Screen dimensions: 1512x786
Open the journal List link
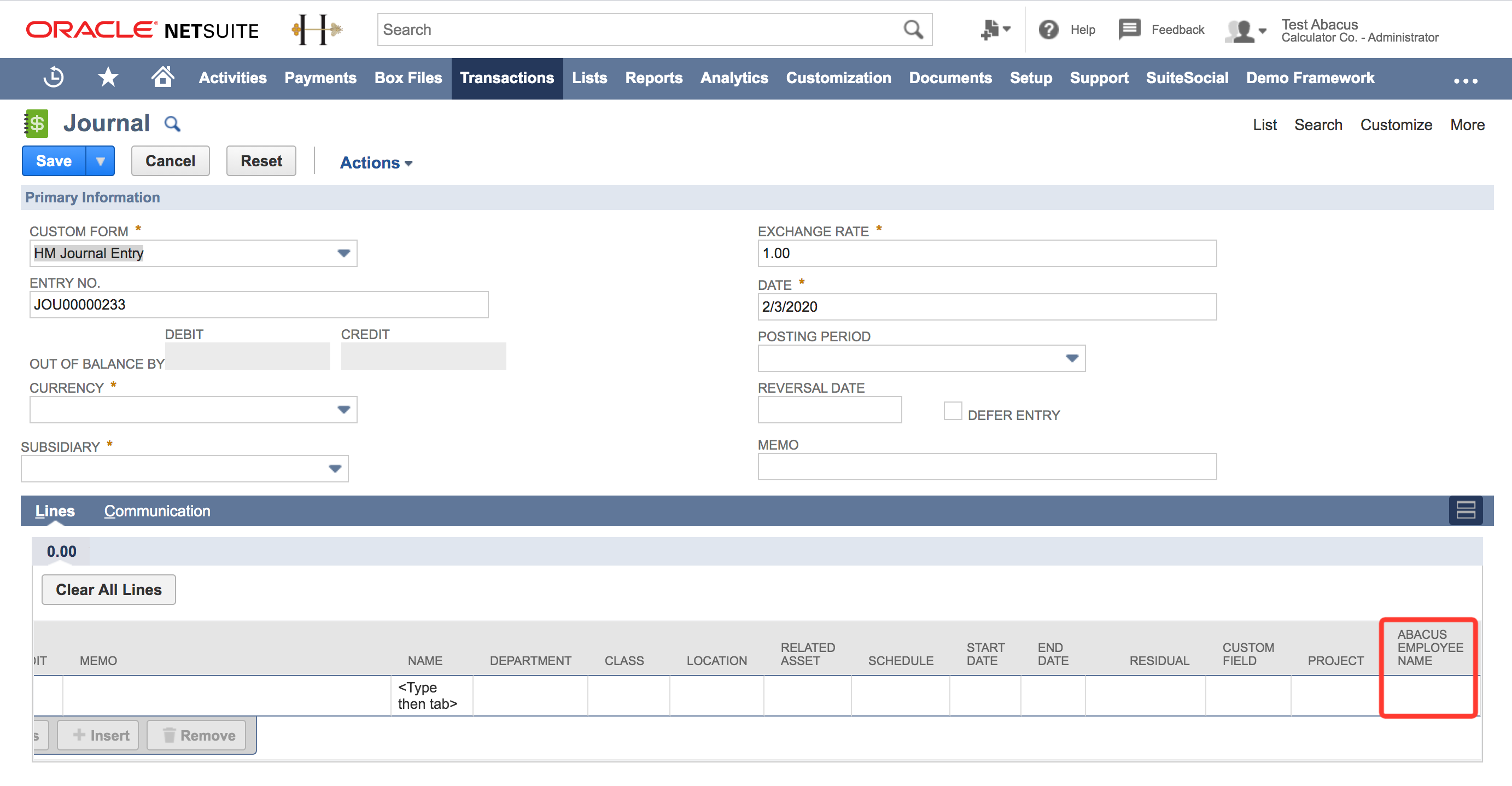[1265, 125]
